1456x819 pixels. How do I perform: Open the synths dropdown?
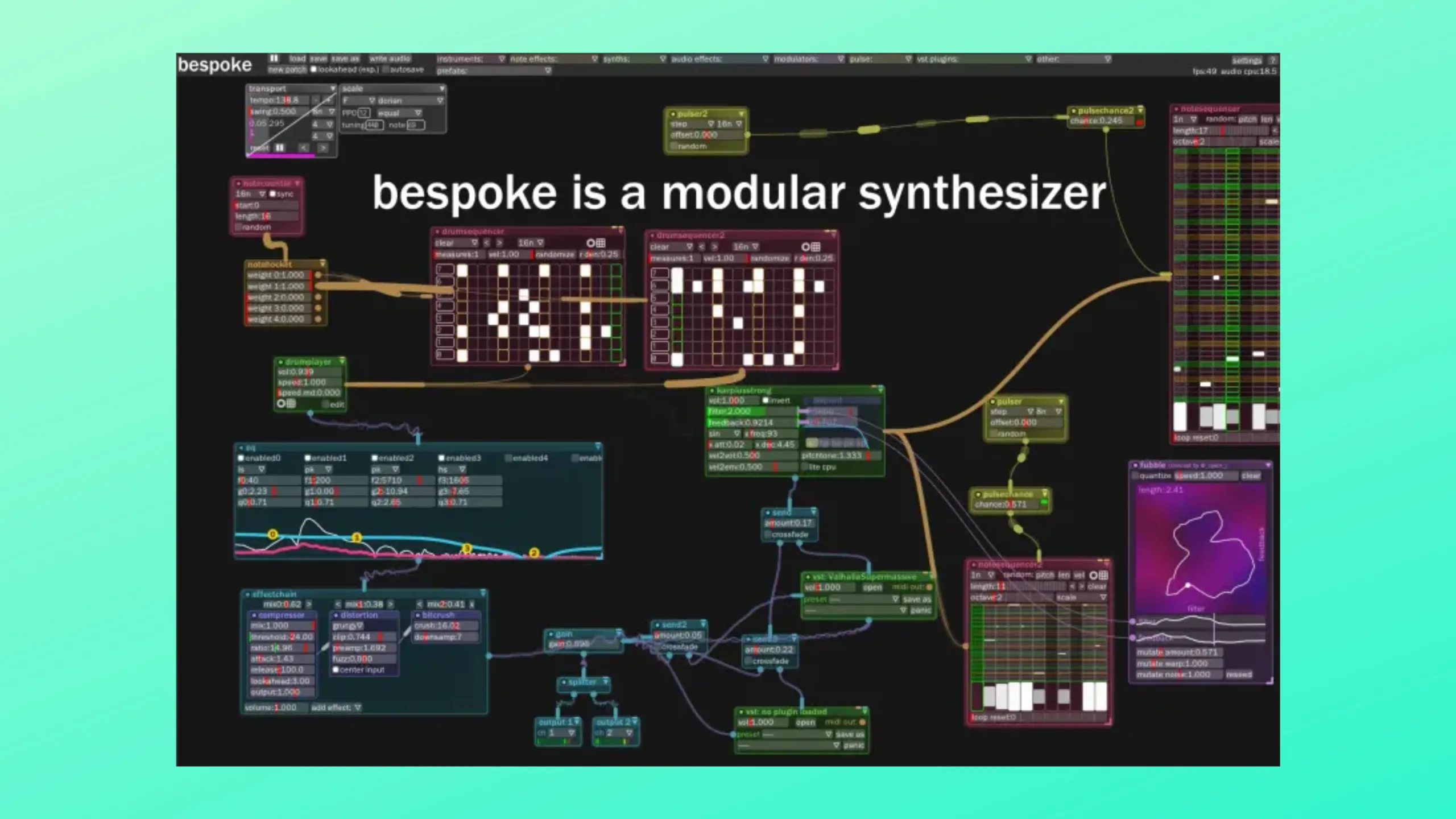pos(635,59)
